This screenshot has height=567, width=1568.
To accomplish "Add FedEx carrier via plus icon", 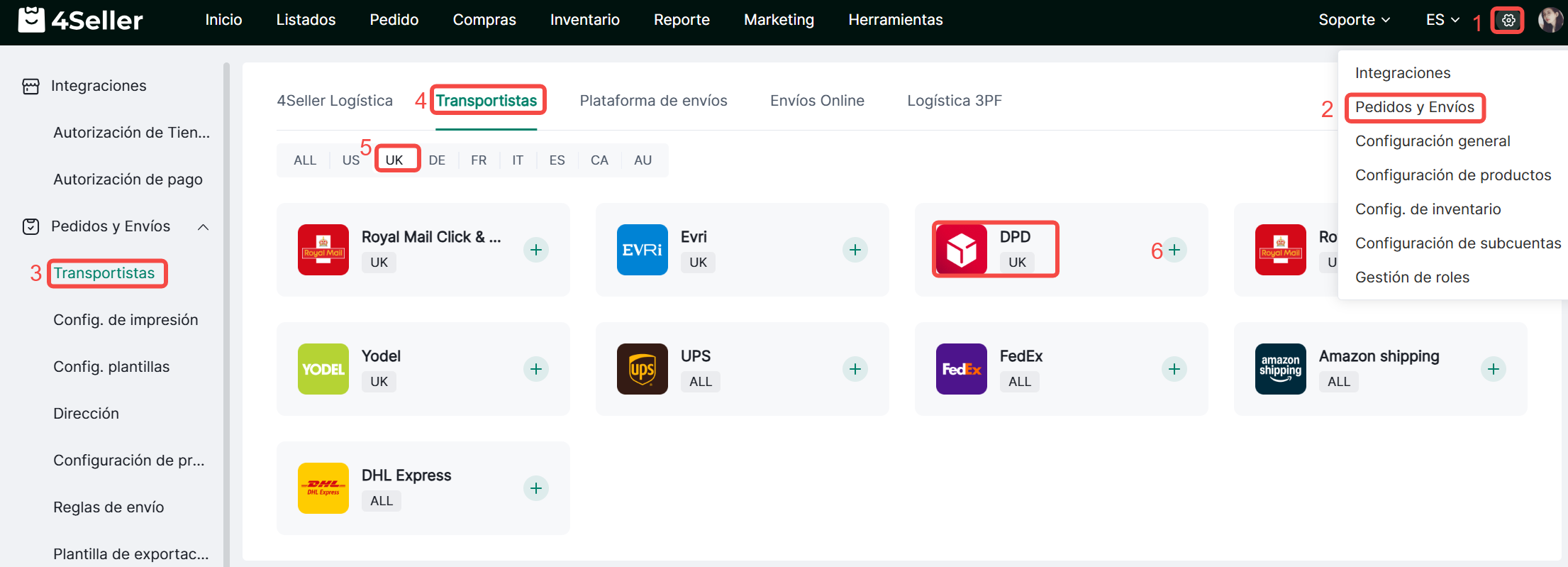I will tap(1174, 369).
